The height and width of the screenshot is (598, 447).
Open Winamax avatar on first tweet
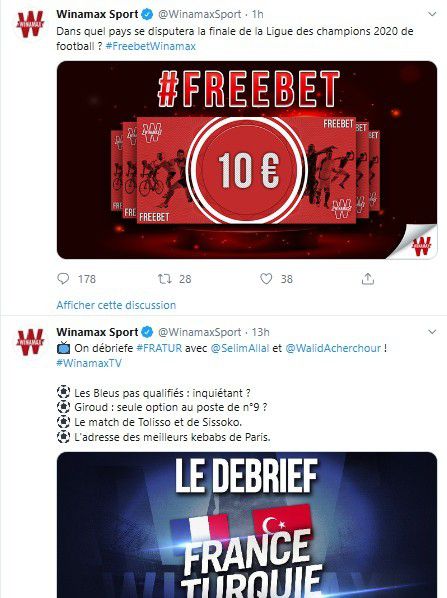(30, 24)
